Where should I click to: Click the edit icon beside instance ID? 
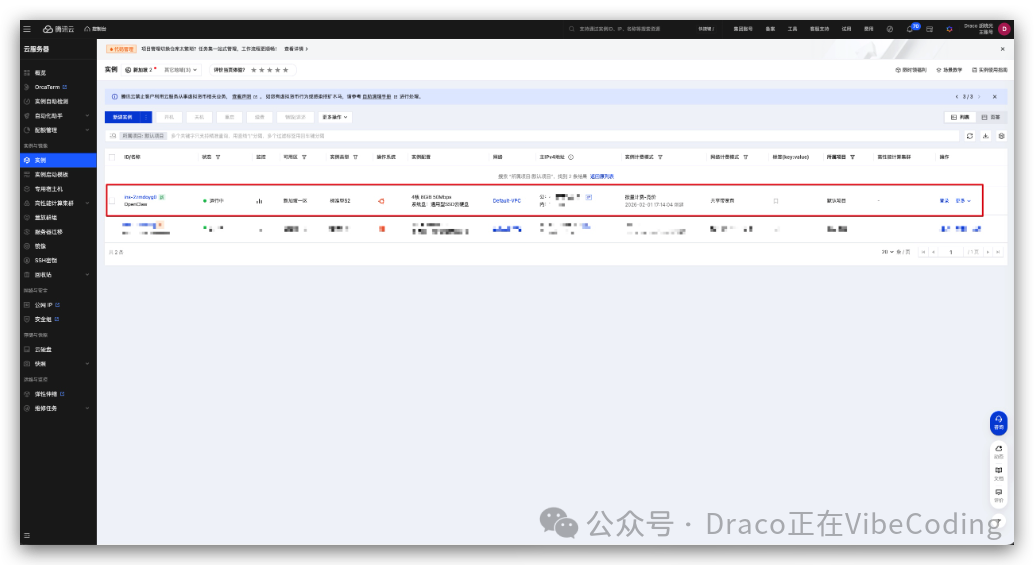pos(162,197)
